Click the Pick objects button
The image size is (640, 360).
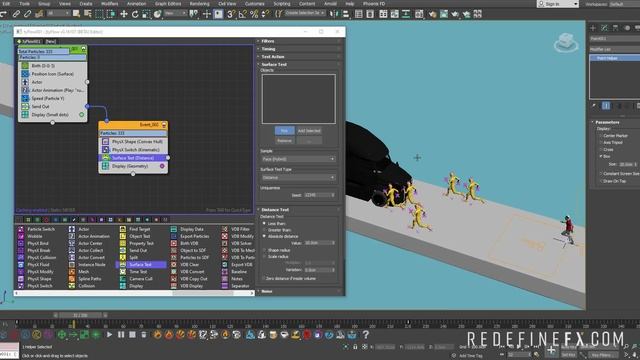(284, 131)
